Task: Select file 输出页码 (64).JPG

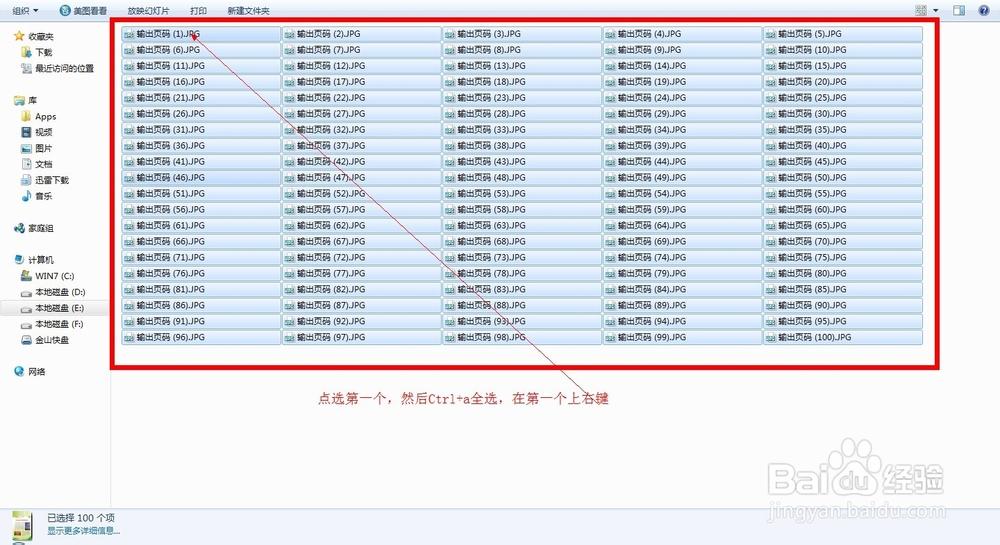Action: pyautogui.click(x=682, y=225)
